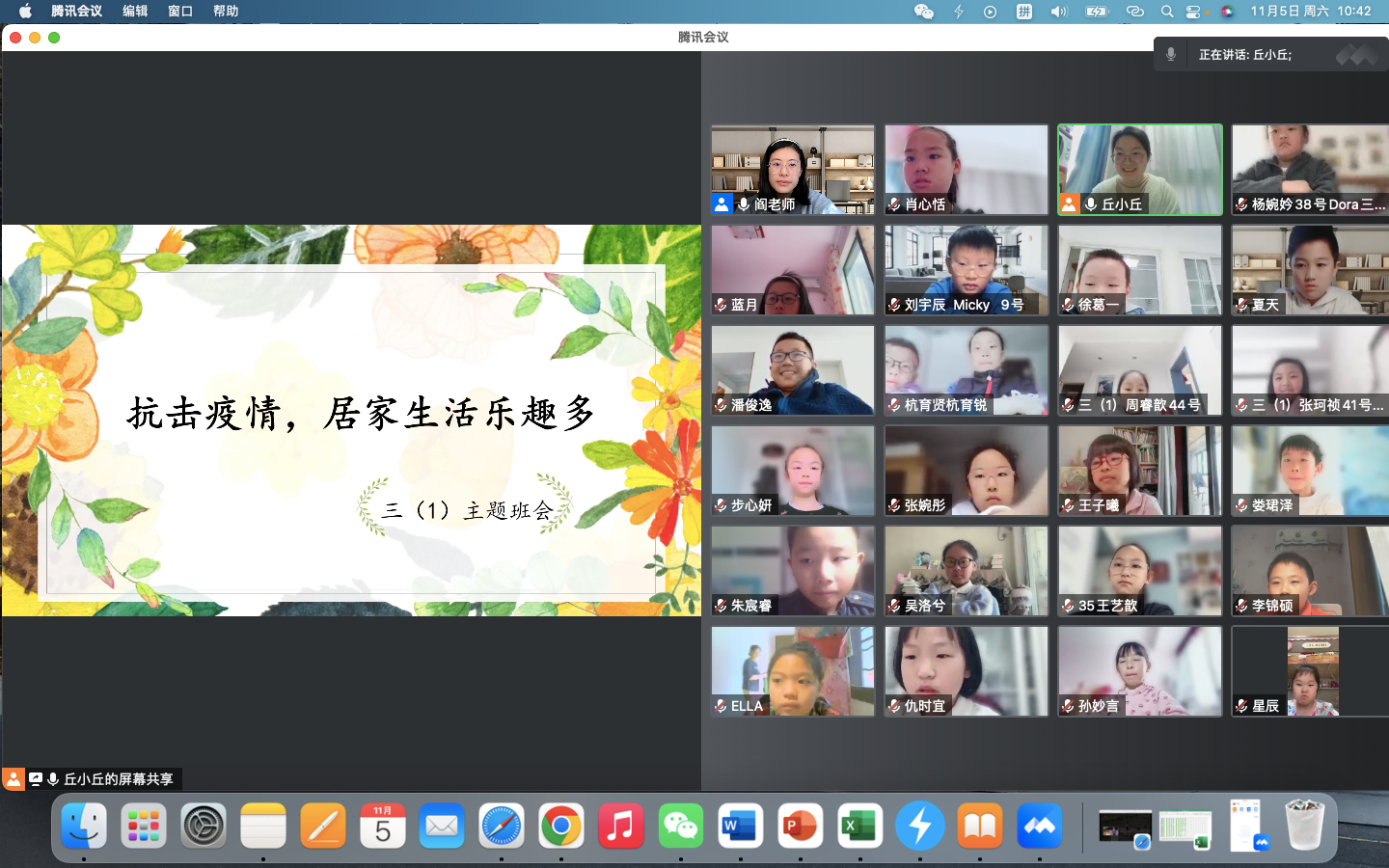Select 肖心恬 video tile
This screenshot has width=1389, height=868.
point(967,170)
